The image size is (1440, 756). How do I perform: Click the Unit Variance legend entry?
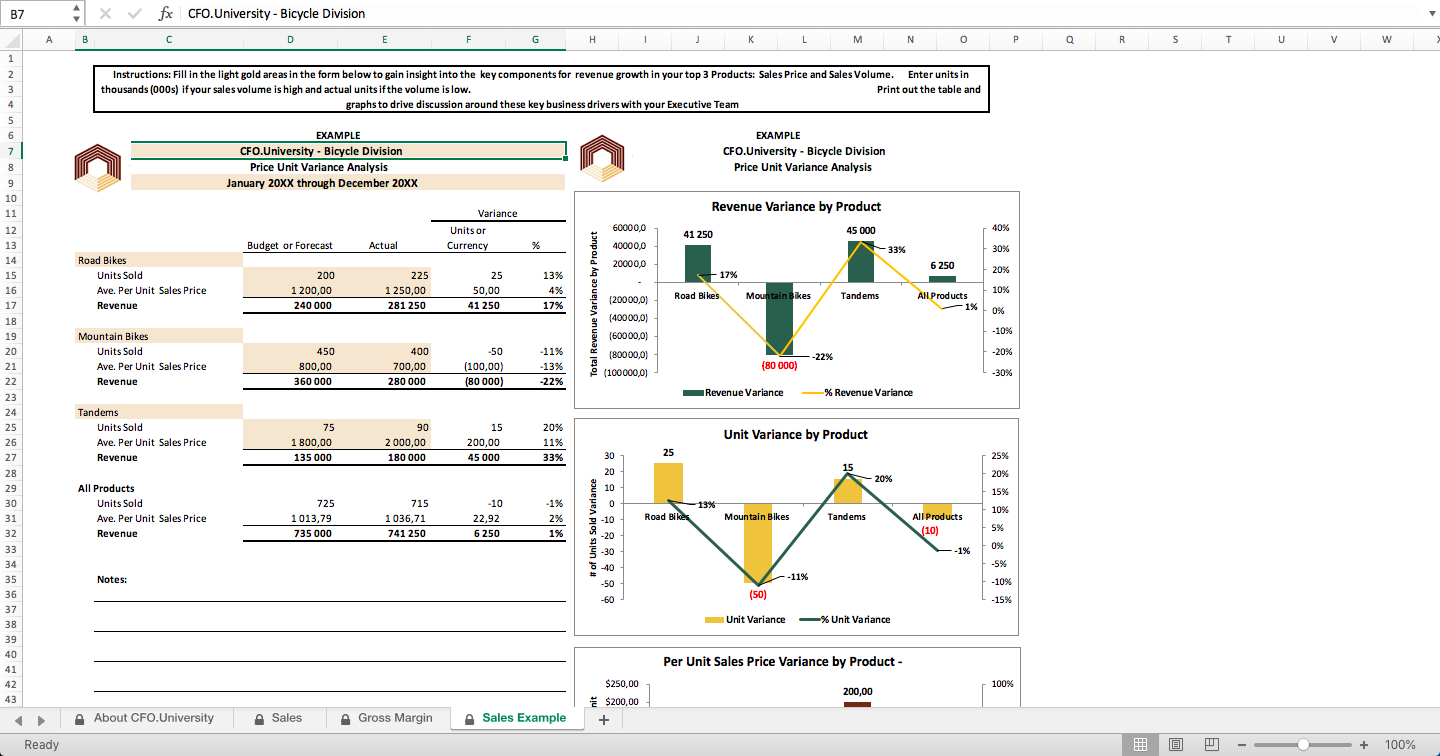(745, 620)
